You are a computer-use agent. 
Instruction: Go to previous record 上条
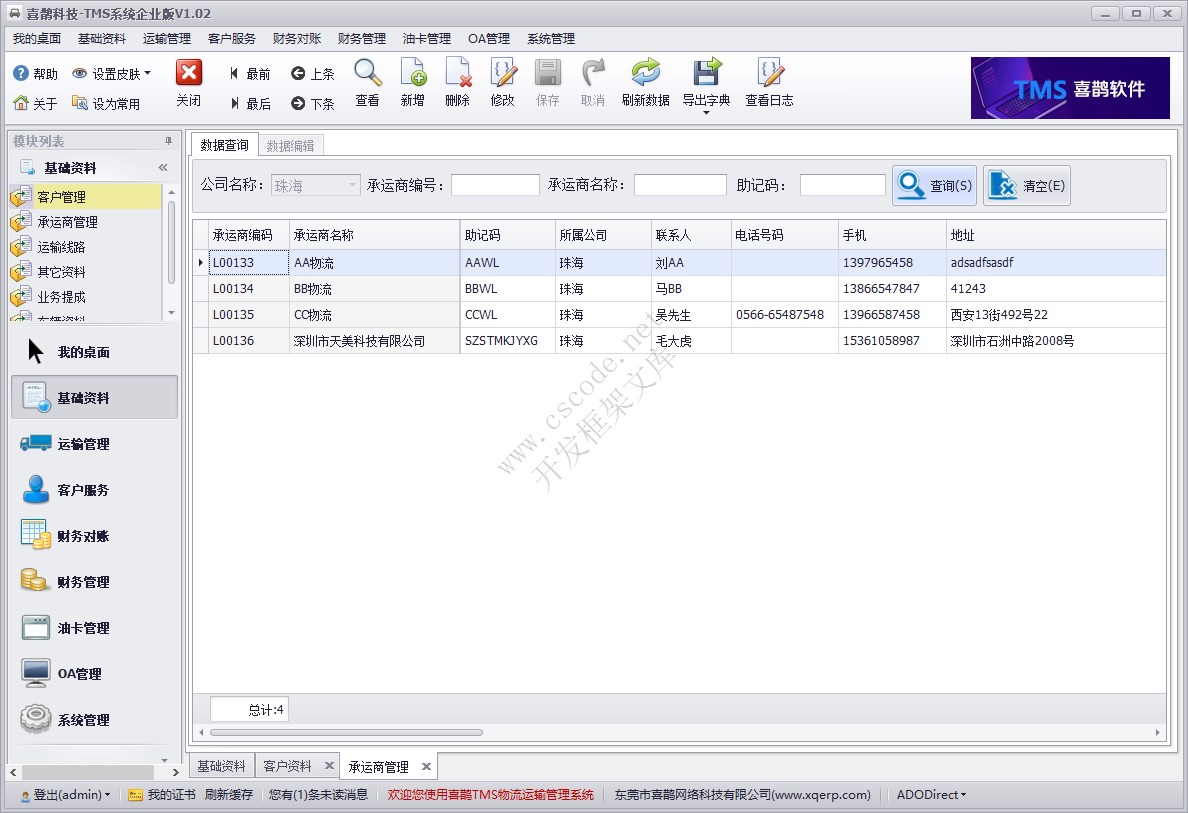pos(313,73)
